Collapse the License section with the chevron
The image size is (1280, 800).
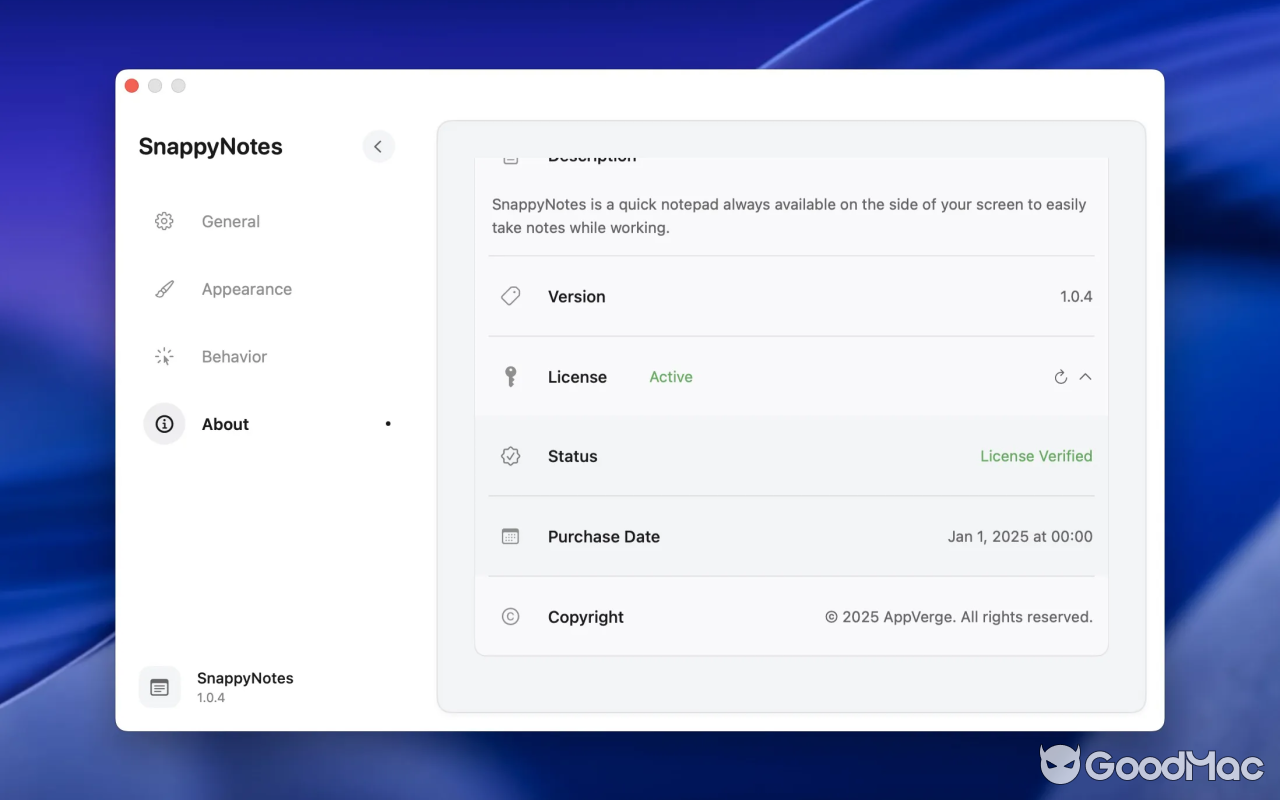click(x=1083, y=377)
